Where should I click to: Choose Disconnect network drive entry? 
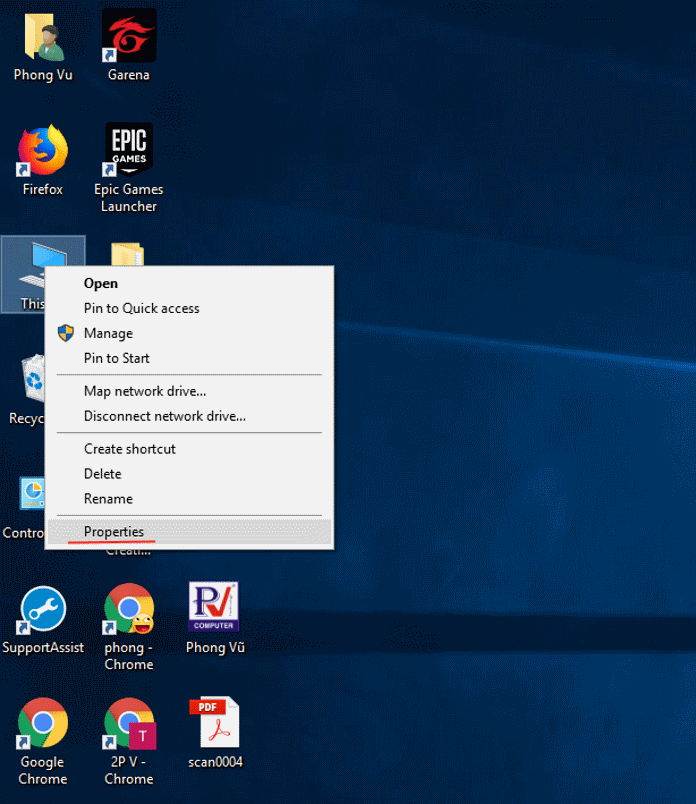tap(164, 416)
